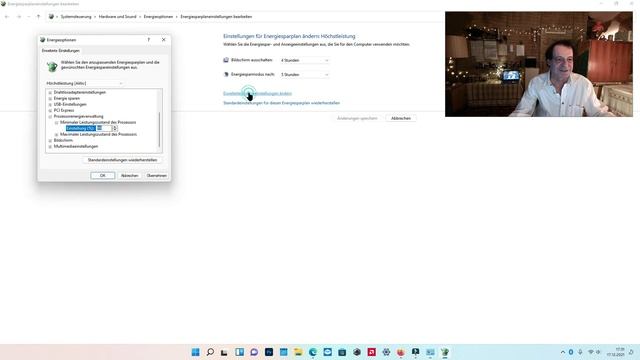Go to Systemsteuerung in the breadcrumb

[x=76, y=17]
